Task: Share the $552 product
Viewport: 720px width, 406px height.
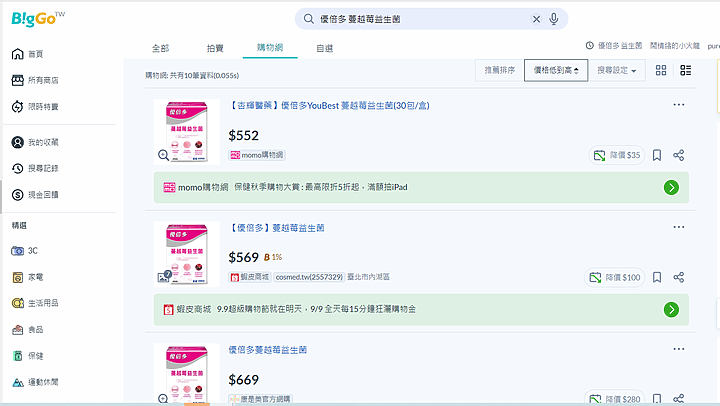Action: [679, 155]
